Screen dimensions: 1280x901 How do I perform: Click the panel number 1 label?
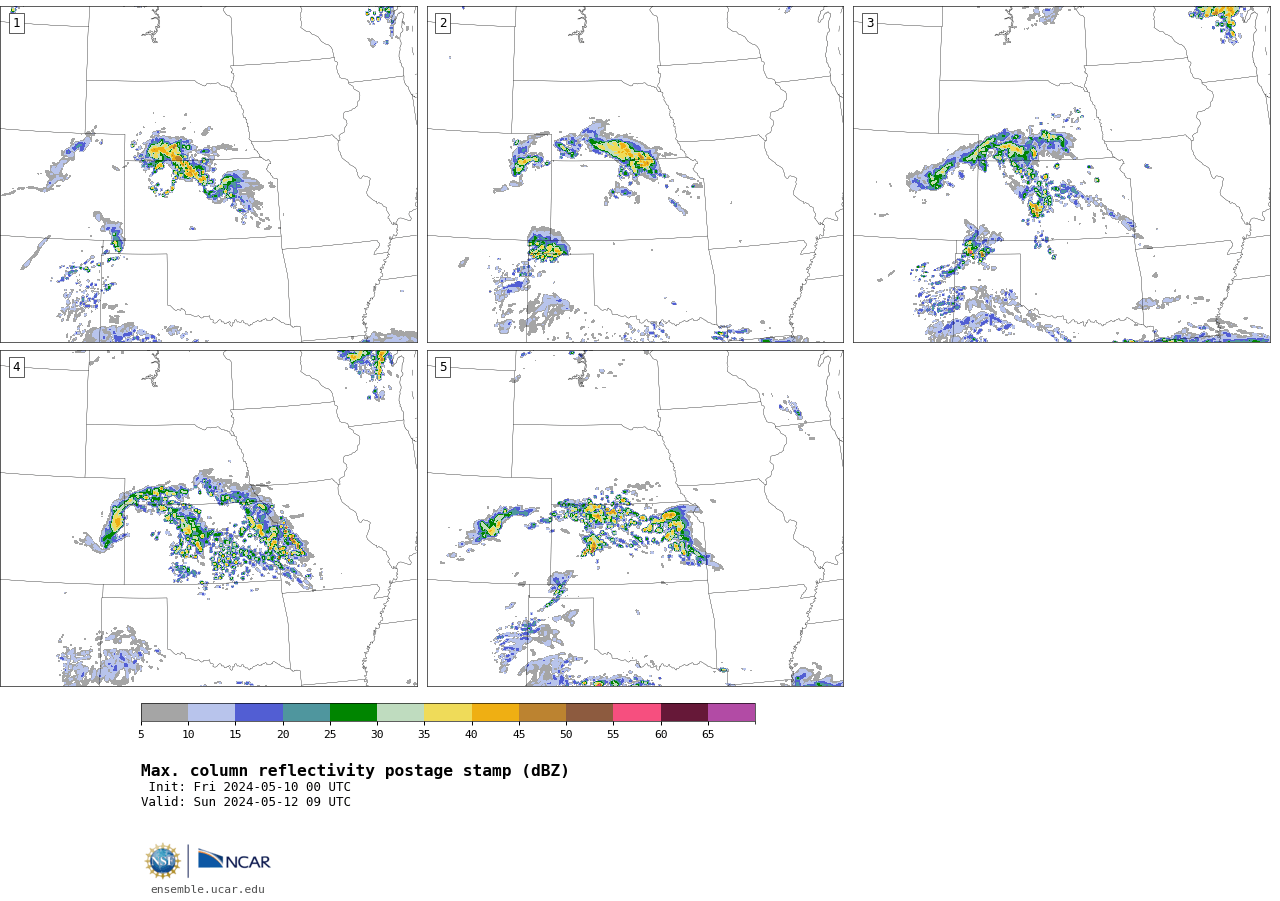(x=16, y=23)
